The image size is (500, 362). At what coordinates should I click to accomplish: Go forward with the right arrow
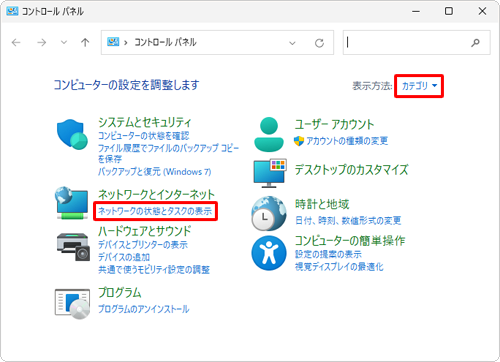pyautogui.click(x=41, y=42)
